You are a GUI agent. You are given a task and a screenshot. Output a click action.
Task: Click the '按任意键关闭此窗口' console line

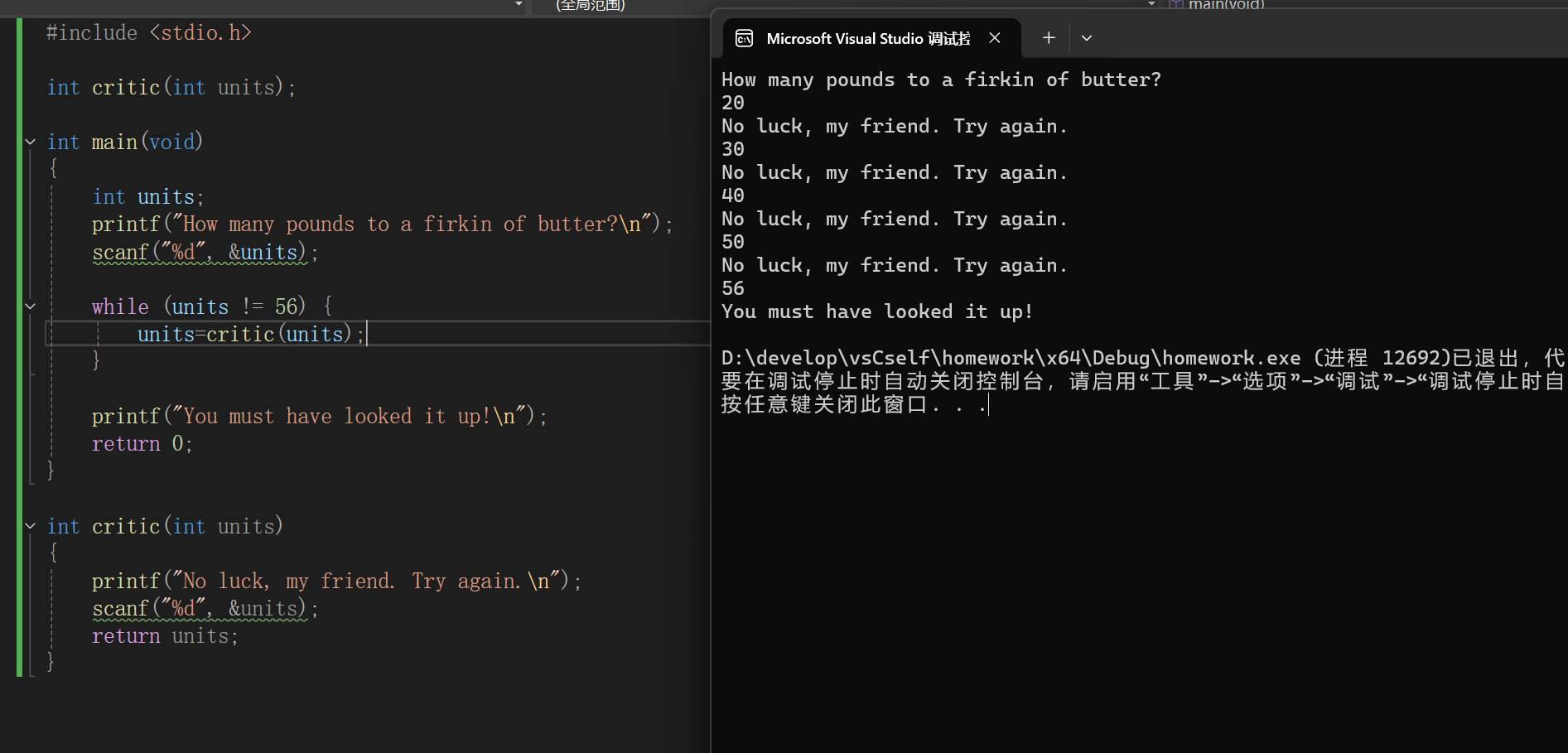click(x=855, y=404)
